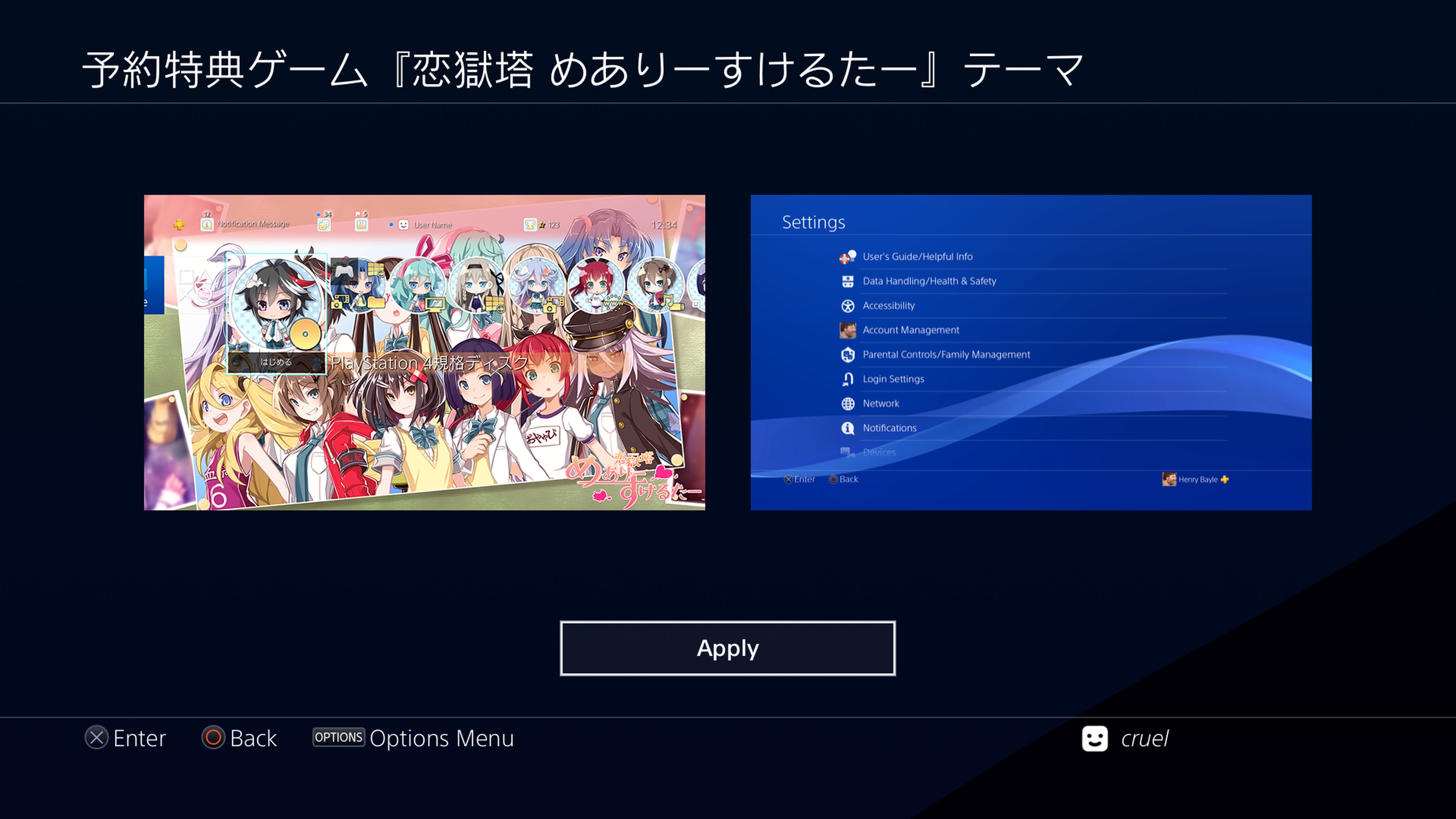Open the Options Menu label

[x=441, y=738]
